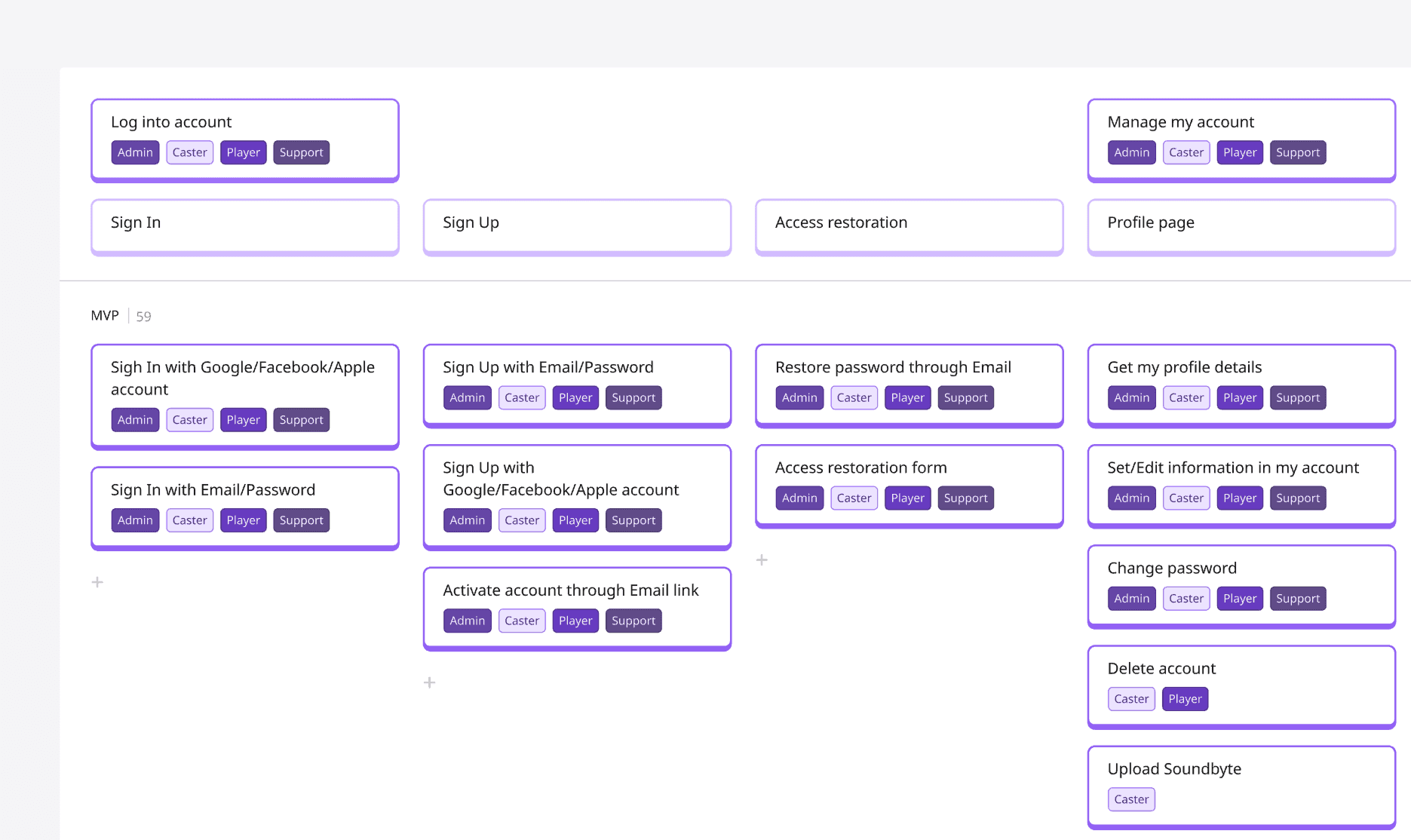1411x840 pixels.
Task: Click Support tag on Access restoration form
Action: point(965,498)
